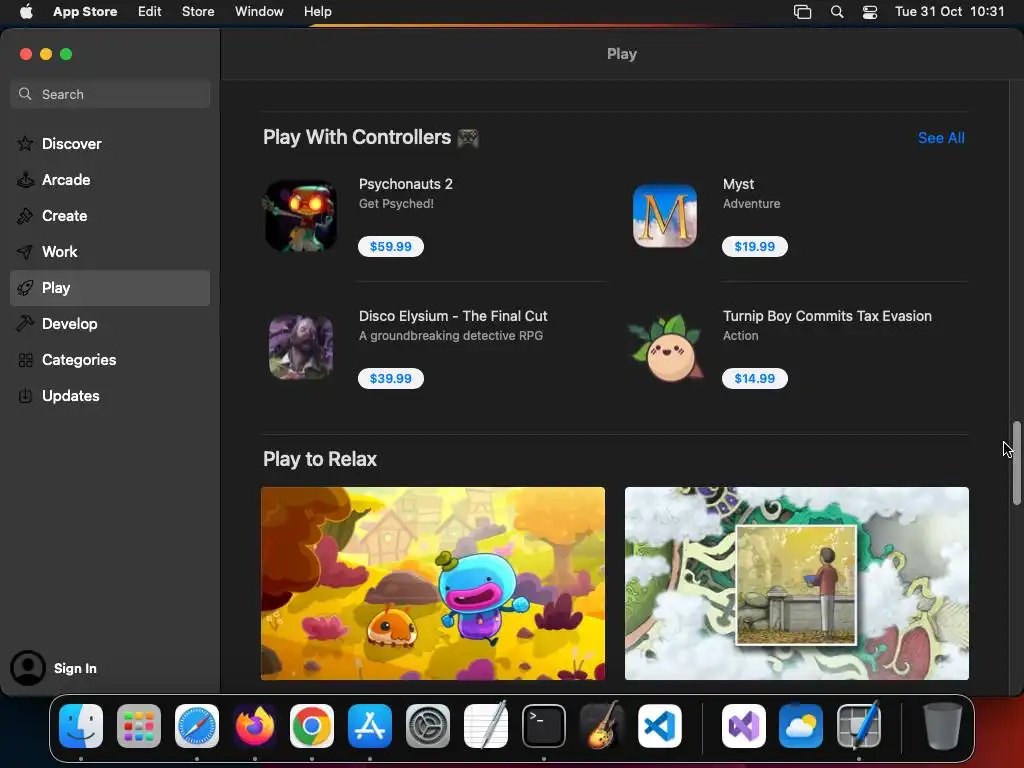Buy Disco Elysium for $39.99

[391, 378]
